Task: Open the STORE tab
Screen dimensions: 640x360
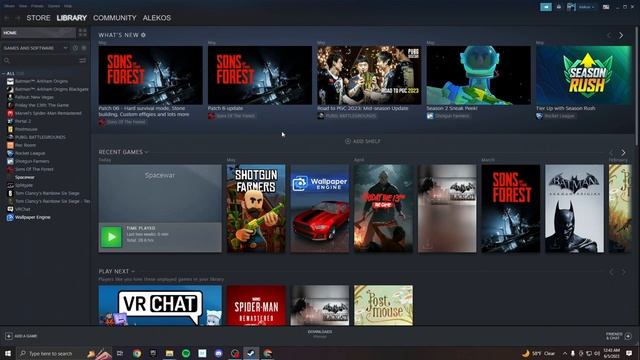Action: coord(38,18)
